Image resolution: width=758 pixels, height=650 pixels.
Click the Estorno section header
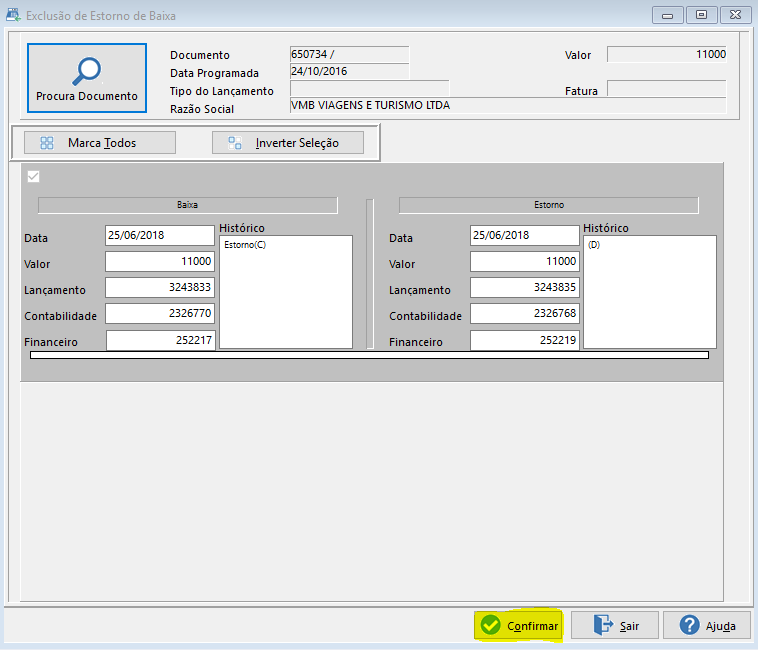point(549,205)
